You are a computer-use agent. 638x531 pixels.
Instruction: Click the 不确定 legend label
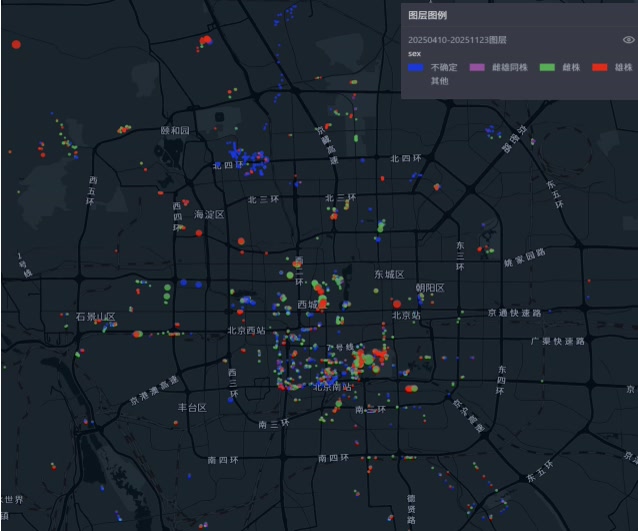coord(441,67)
